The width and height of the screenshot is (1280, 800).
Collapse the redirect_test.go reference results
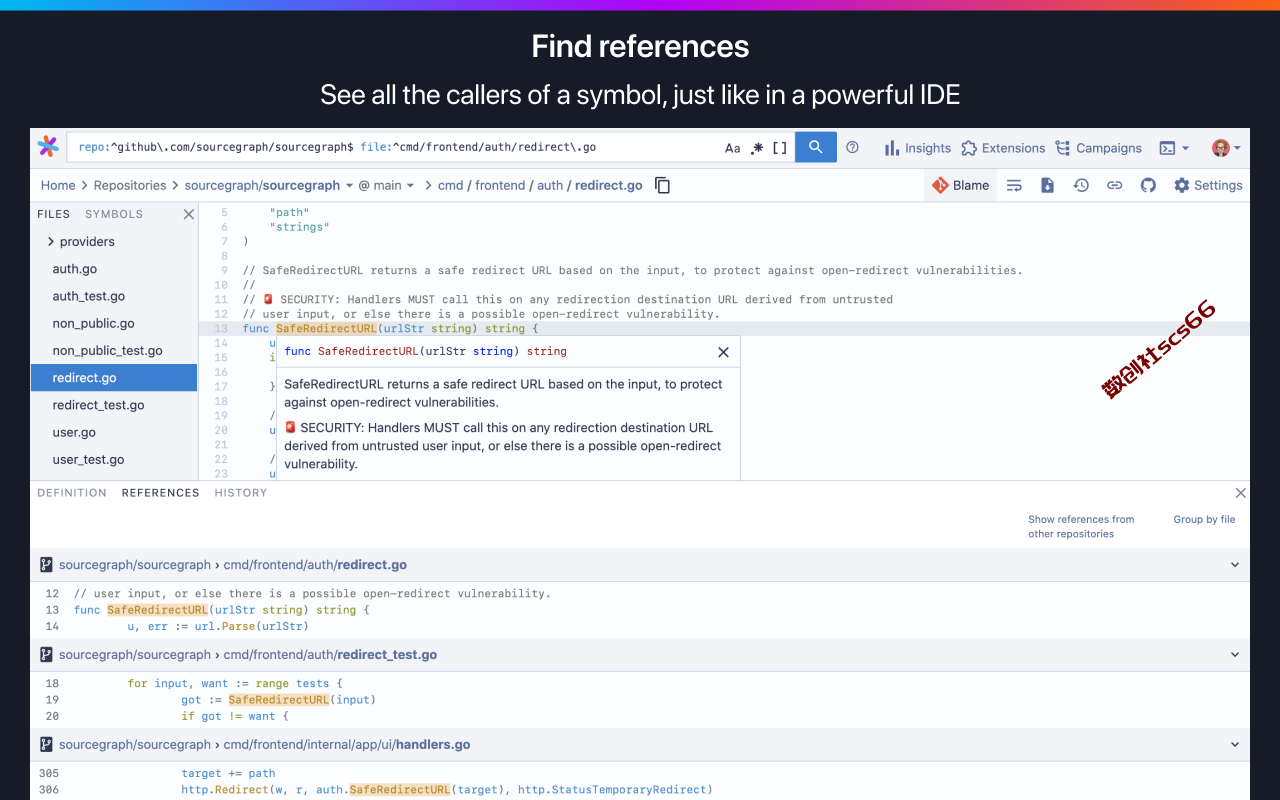pyautogui.click(x=1235, y=655)
